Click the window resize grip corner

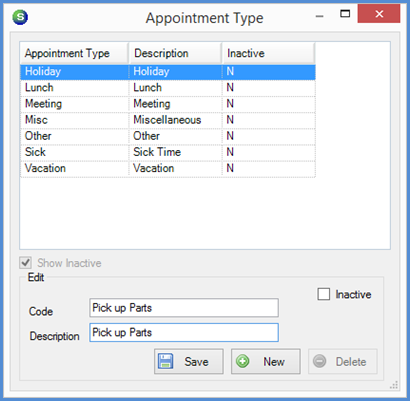point(394,385)
